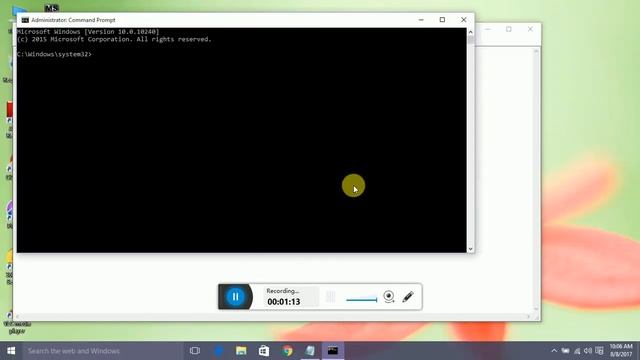
Task: Open File Explorer from the taskbar
Action: pos(241,351)
